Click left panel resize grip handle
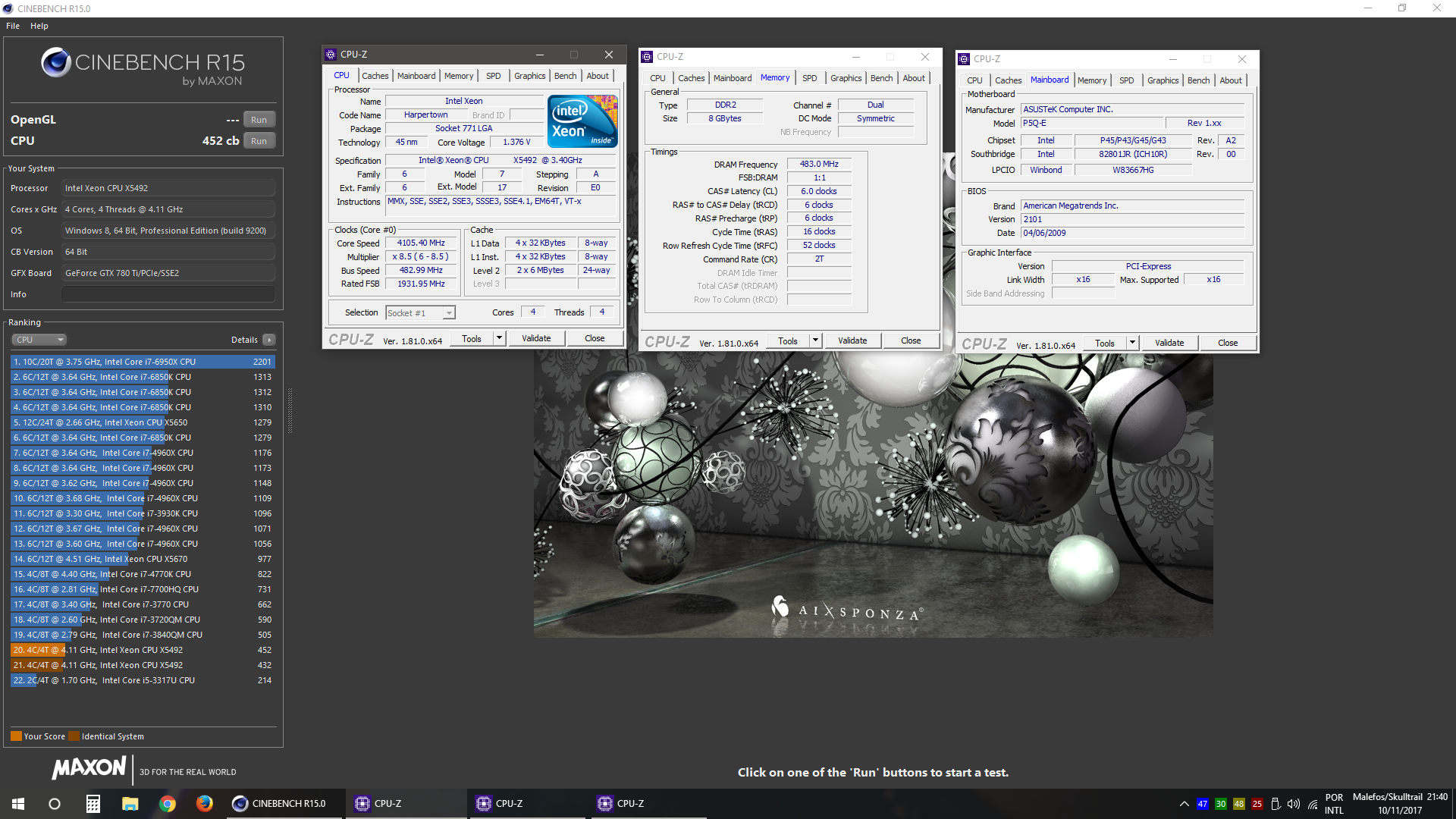 pos(290,411)
